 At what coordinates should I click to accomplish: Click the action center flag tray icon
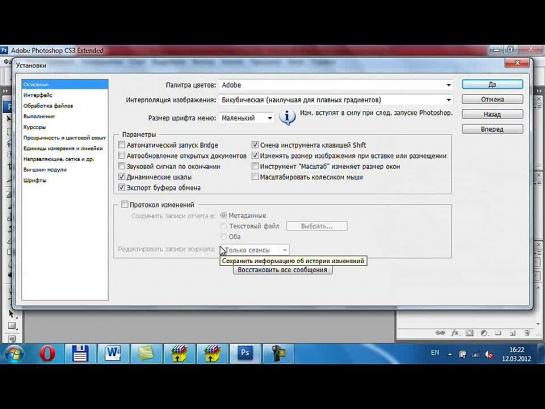[462, 355]
